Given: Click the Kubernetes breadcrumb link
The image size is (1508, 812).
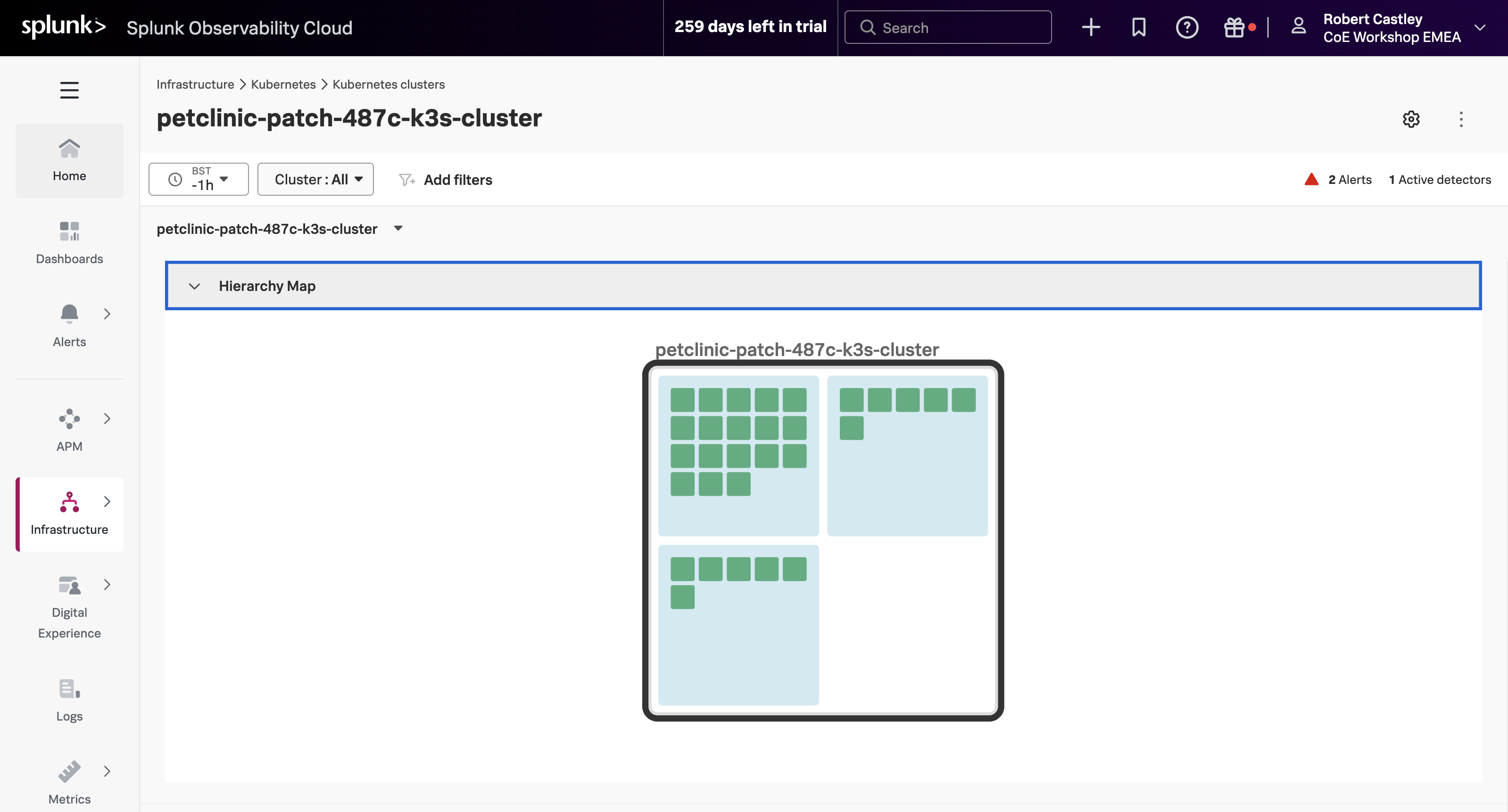Looking at the screenshot, I should (x=283, y=84).
